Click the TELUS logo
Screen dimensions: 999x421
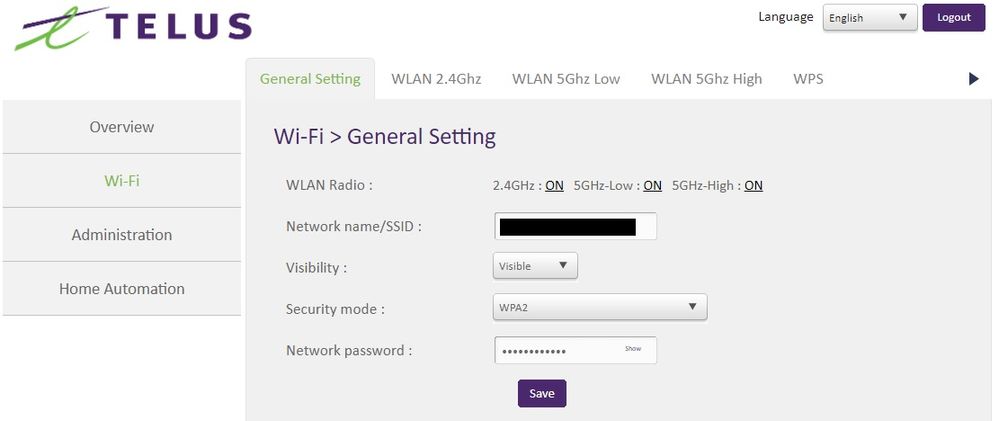tap(132, 27)
